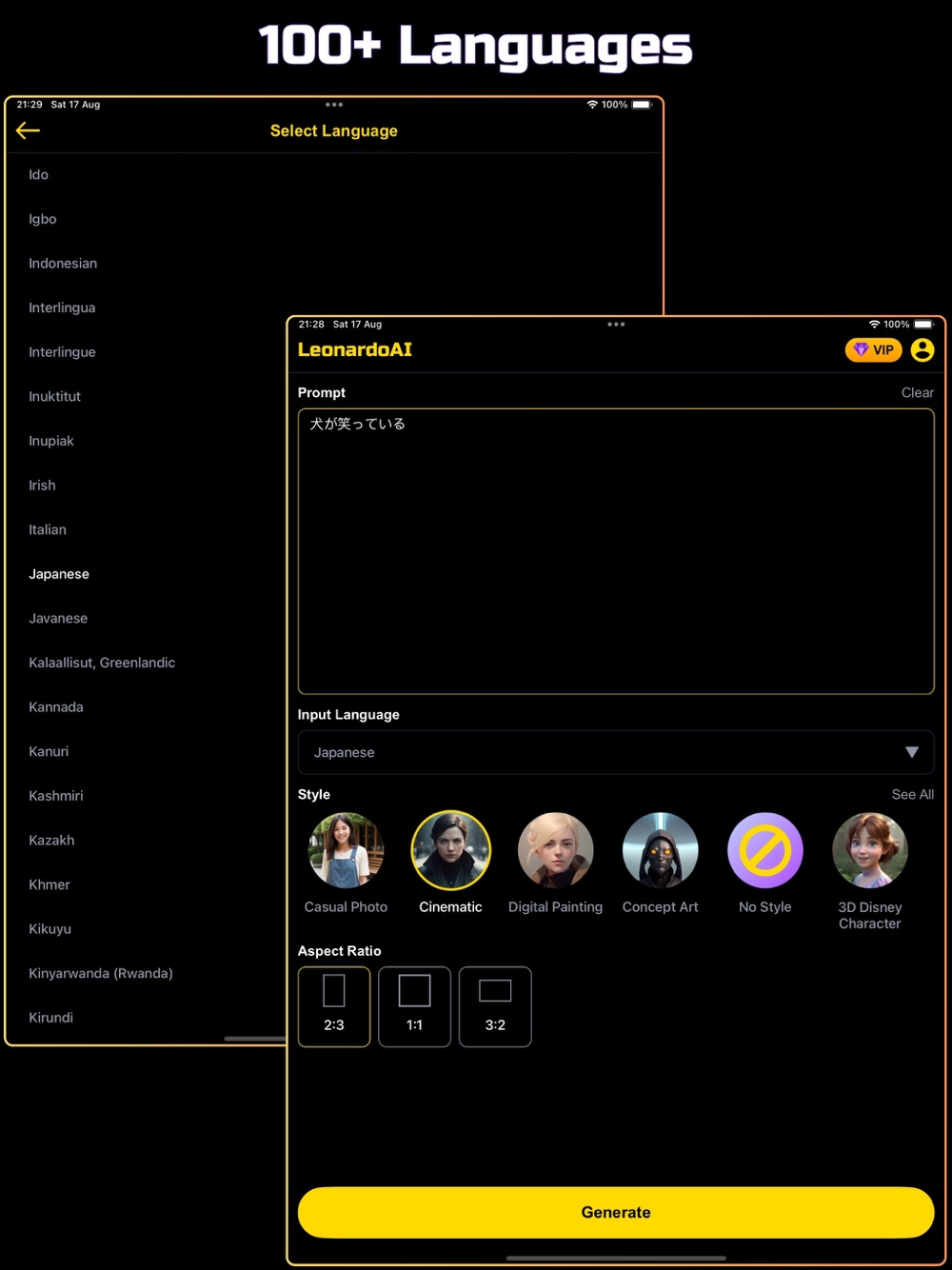The image size is (952, 1270).
Task: Go back using the yellow arrow icon
Action: click(28, 131)
